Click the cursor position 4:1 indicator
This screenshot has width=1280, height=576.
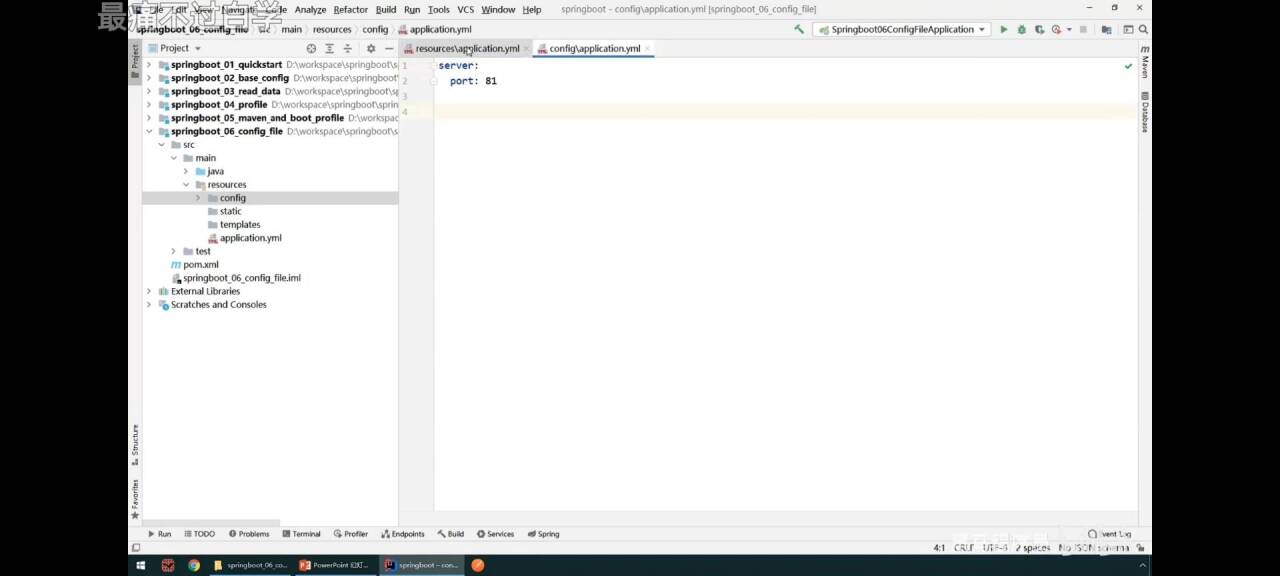coord(939,548)
